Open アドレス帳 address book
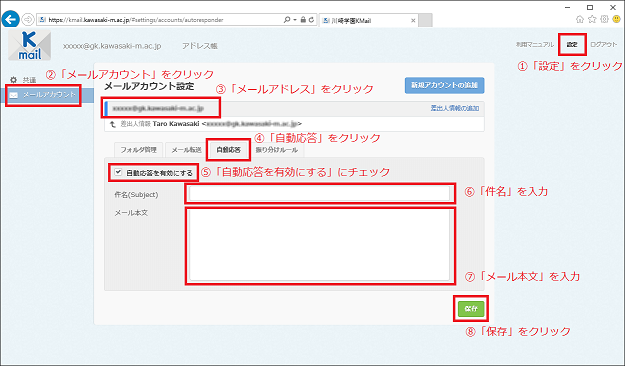 (x=200, y=46)
